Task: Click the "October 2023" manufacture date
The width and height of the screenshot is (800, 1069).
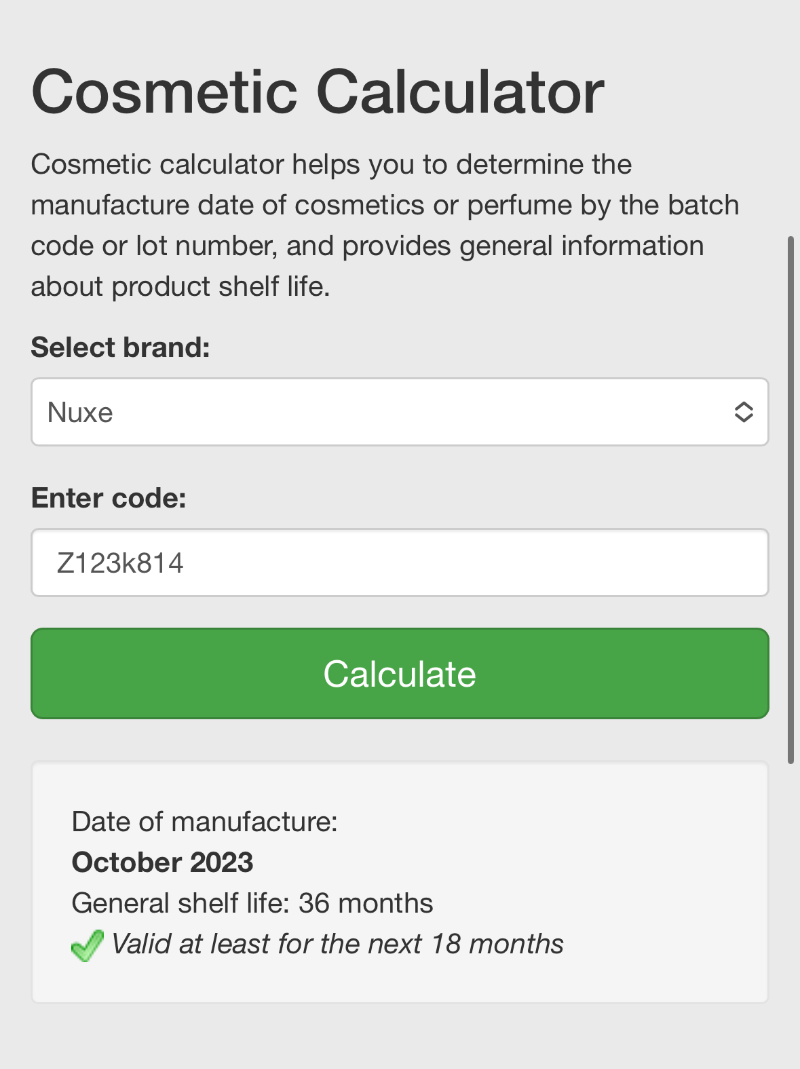Action: (x=163, y=862)
